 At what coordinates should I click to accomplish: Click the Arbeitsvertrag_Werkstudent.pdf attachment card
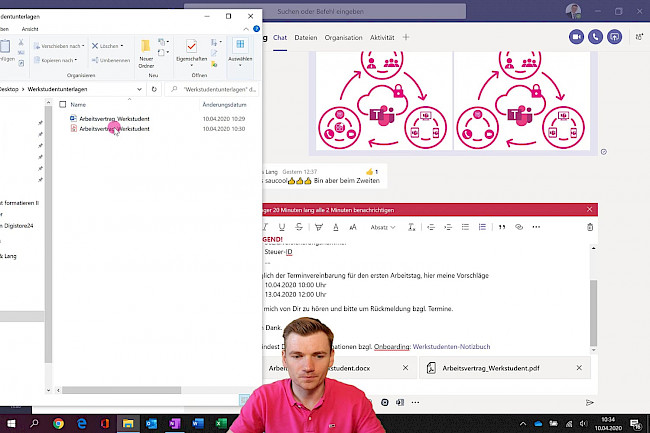[504, 368]
